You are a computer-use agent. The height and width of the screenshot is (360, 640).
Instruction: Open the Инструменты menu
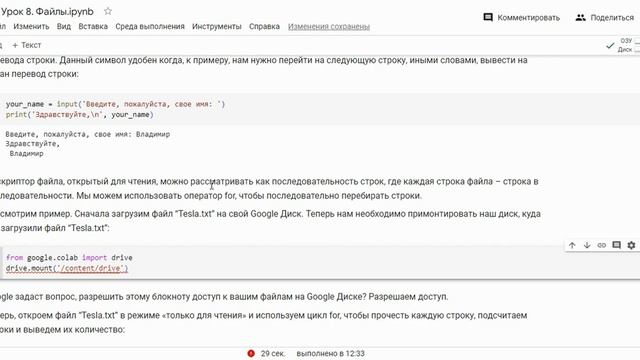(x=217, y=27)
